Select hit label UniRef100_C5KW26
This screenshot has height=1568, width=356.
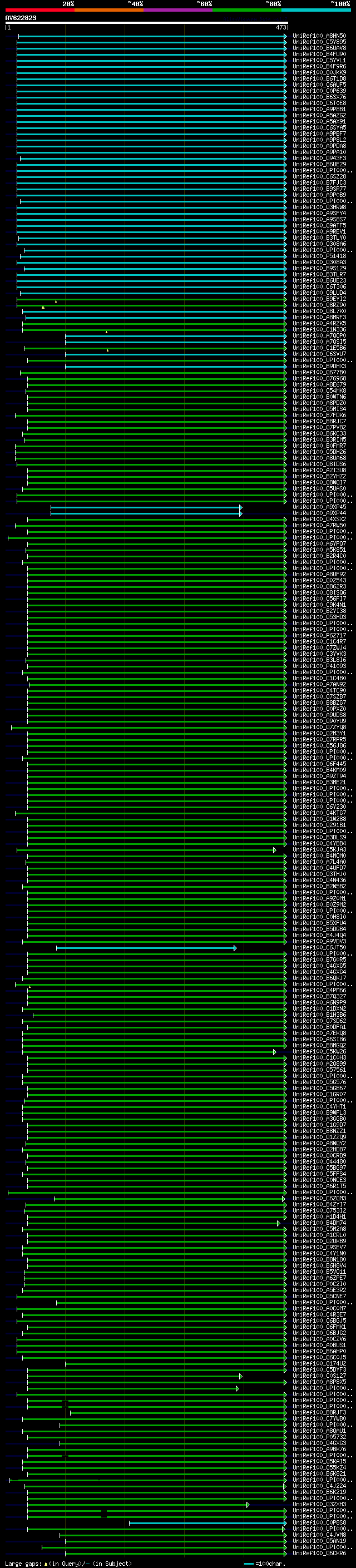coord(319,1051)
